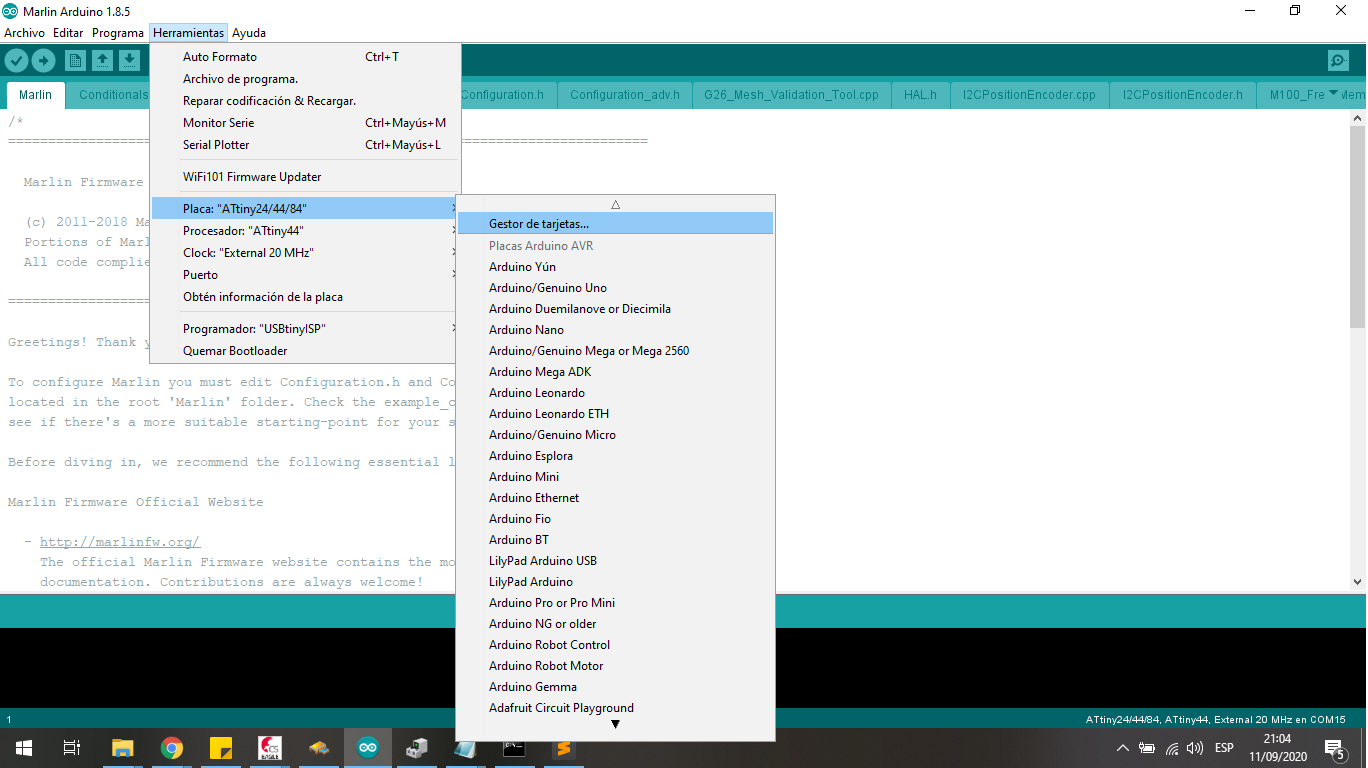Close the Herramientas menu via its title

tap(188, 33)
